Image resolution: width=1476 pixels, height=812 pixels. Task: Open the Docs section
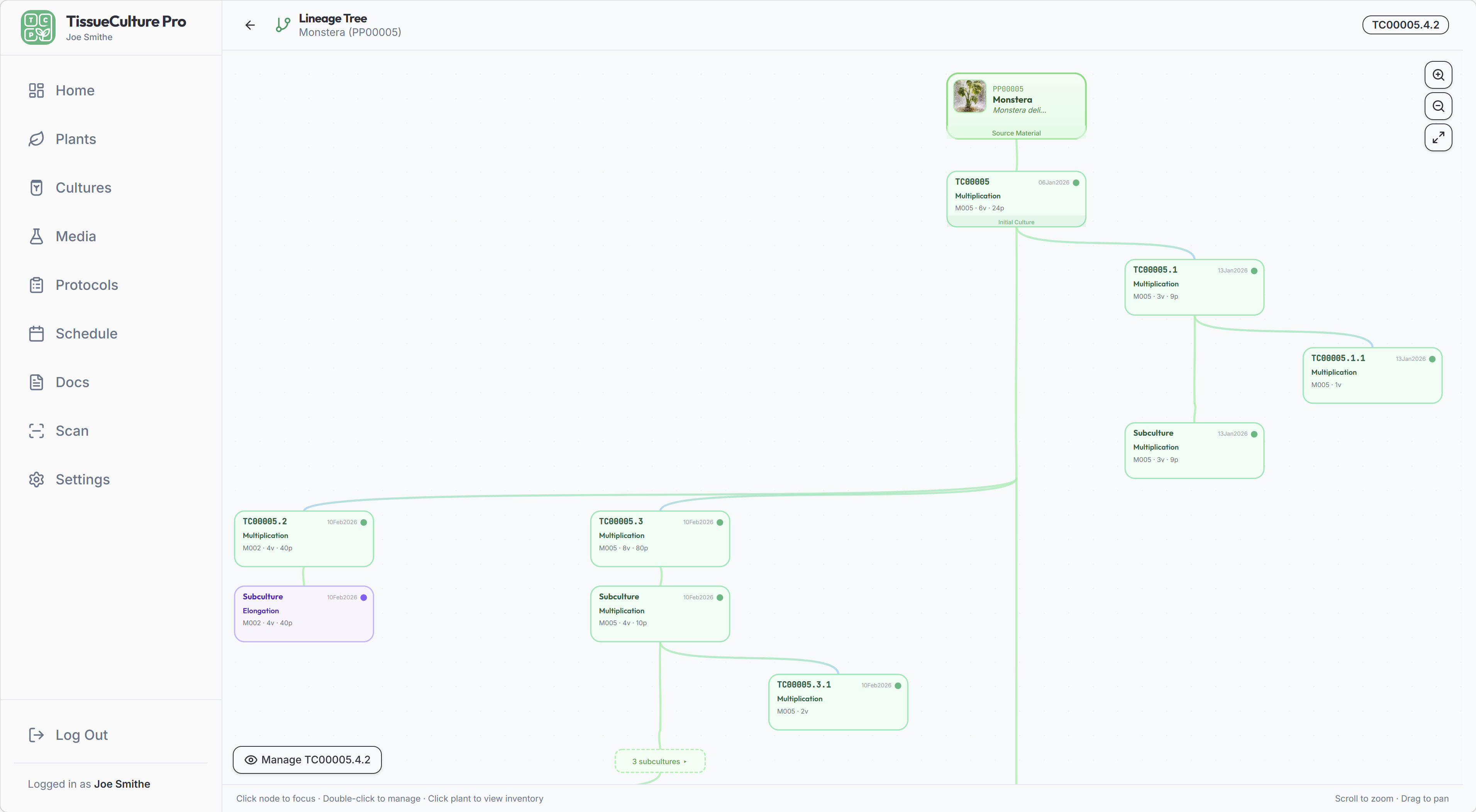coord(72,382)
